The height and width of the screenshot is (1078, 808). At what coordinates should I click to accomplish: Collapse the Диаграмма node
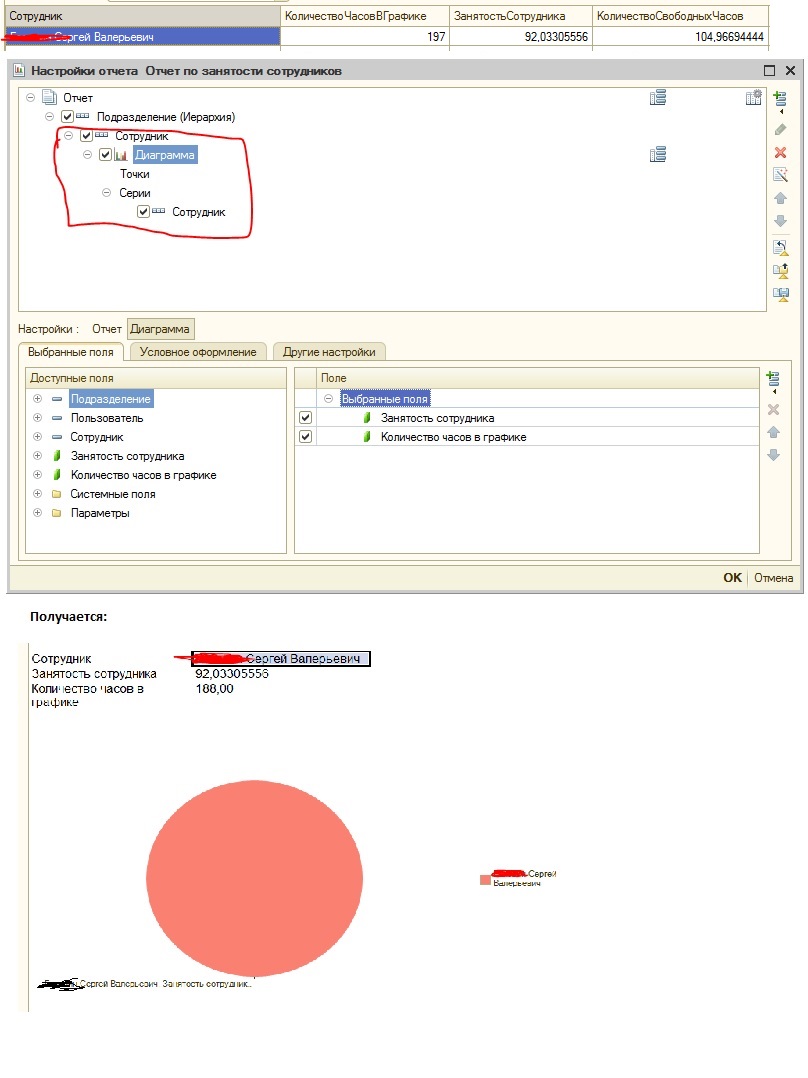pos(87,155)
